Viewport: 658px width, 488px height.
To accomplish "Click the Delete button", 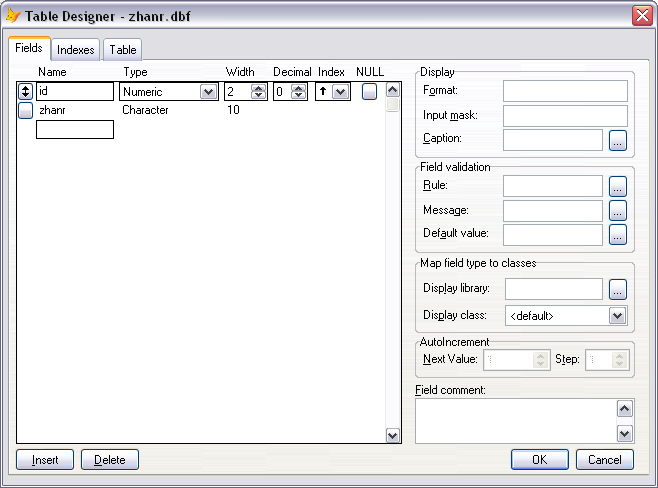I will [x=110, y=459].
